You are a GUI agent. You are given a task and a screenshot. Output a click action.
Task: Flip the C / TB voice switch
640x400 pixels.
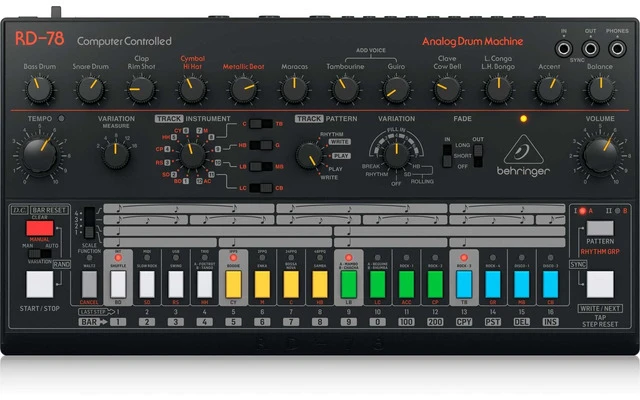(261, 124)
